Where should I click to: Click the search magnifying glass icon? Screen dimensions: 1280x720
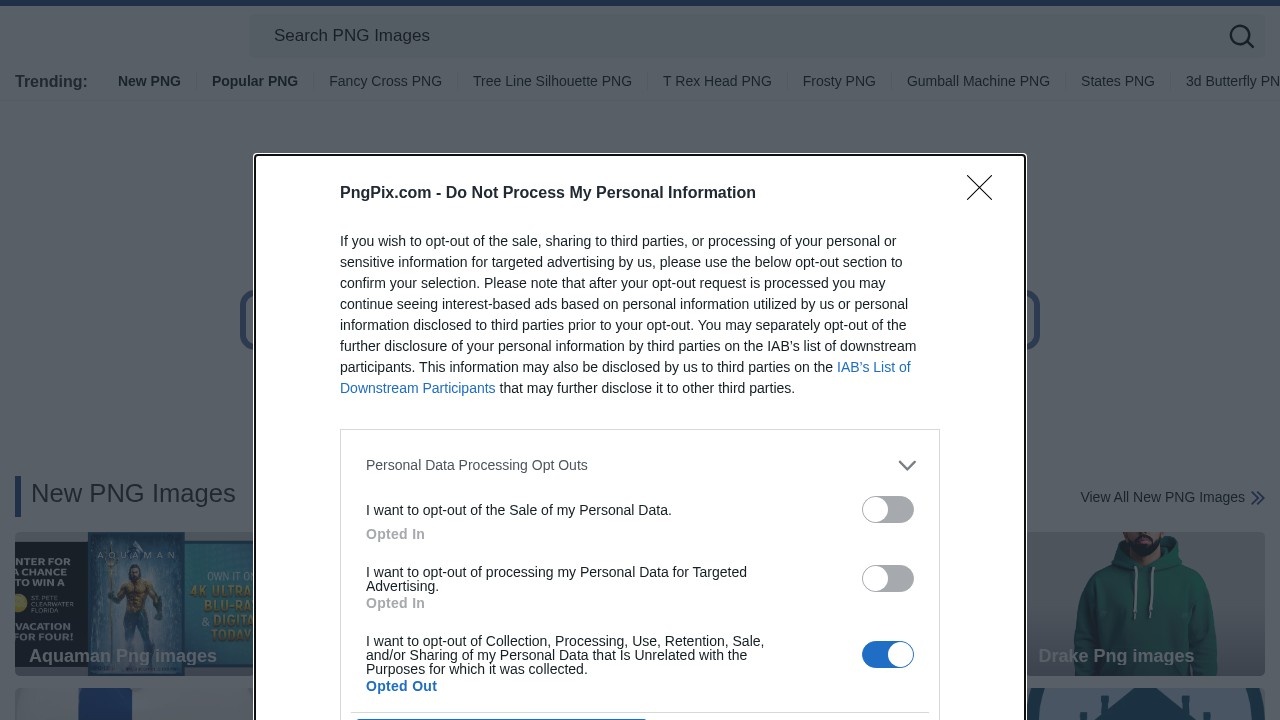(1241, 36)
